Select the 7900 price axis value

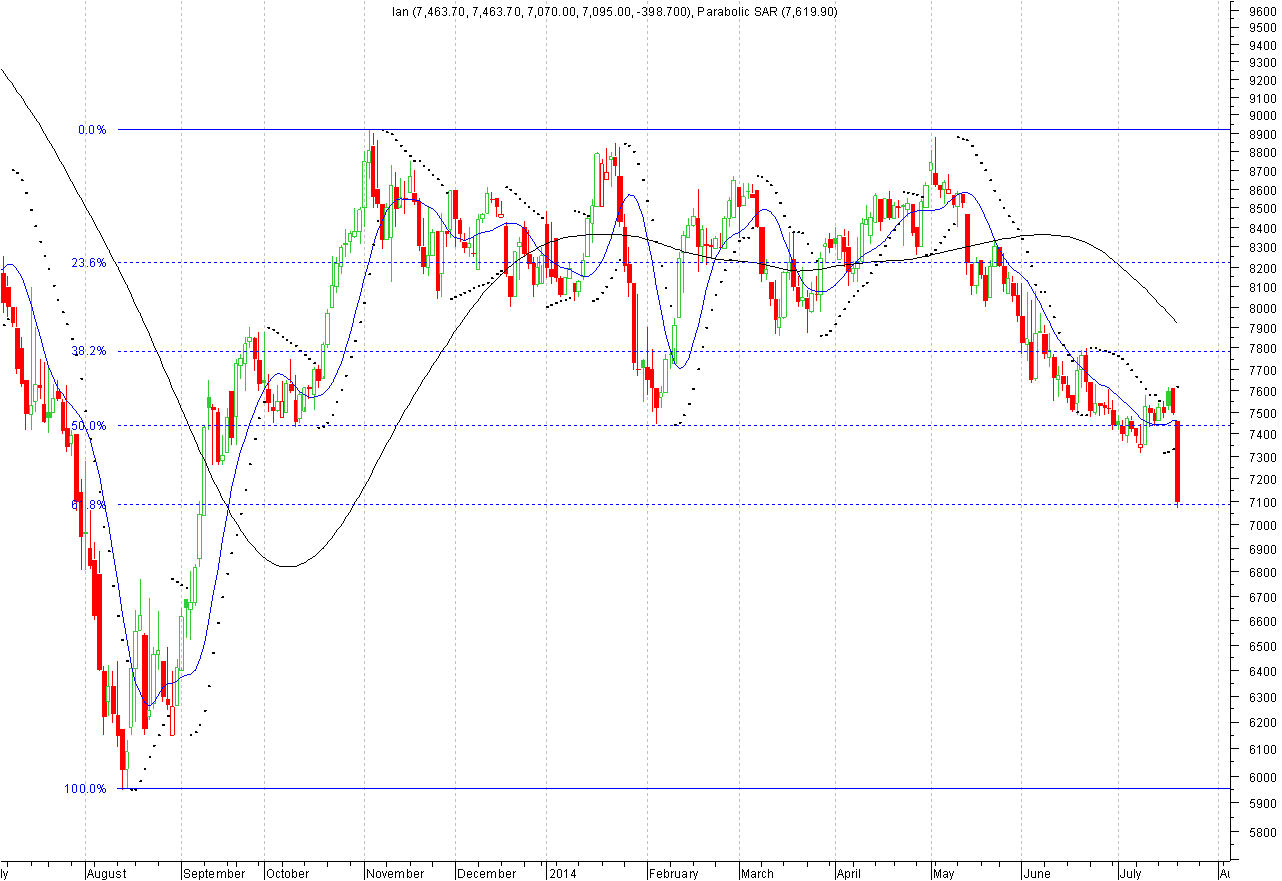click(x=1262, y=328)
